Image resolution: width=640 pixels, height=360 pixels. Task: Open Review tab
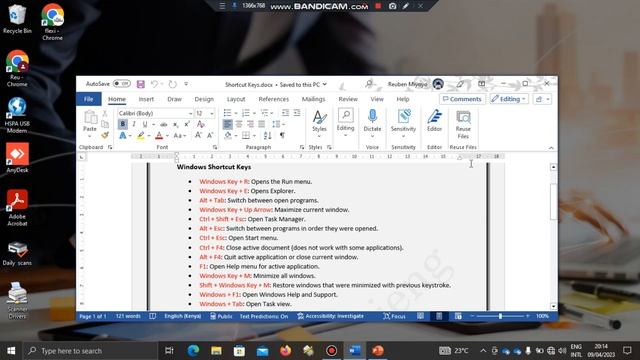pyautogui.click(x=348, y=99)
